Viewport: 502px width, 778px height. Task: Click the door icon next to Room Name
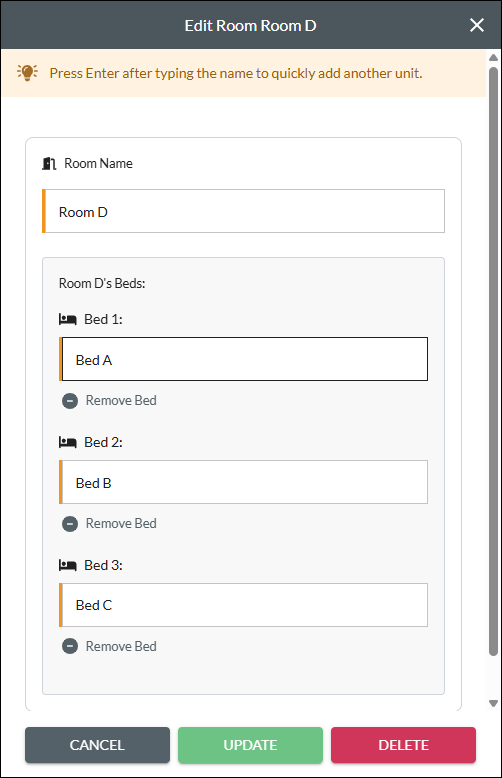click(x=49, y=163)
